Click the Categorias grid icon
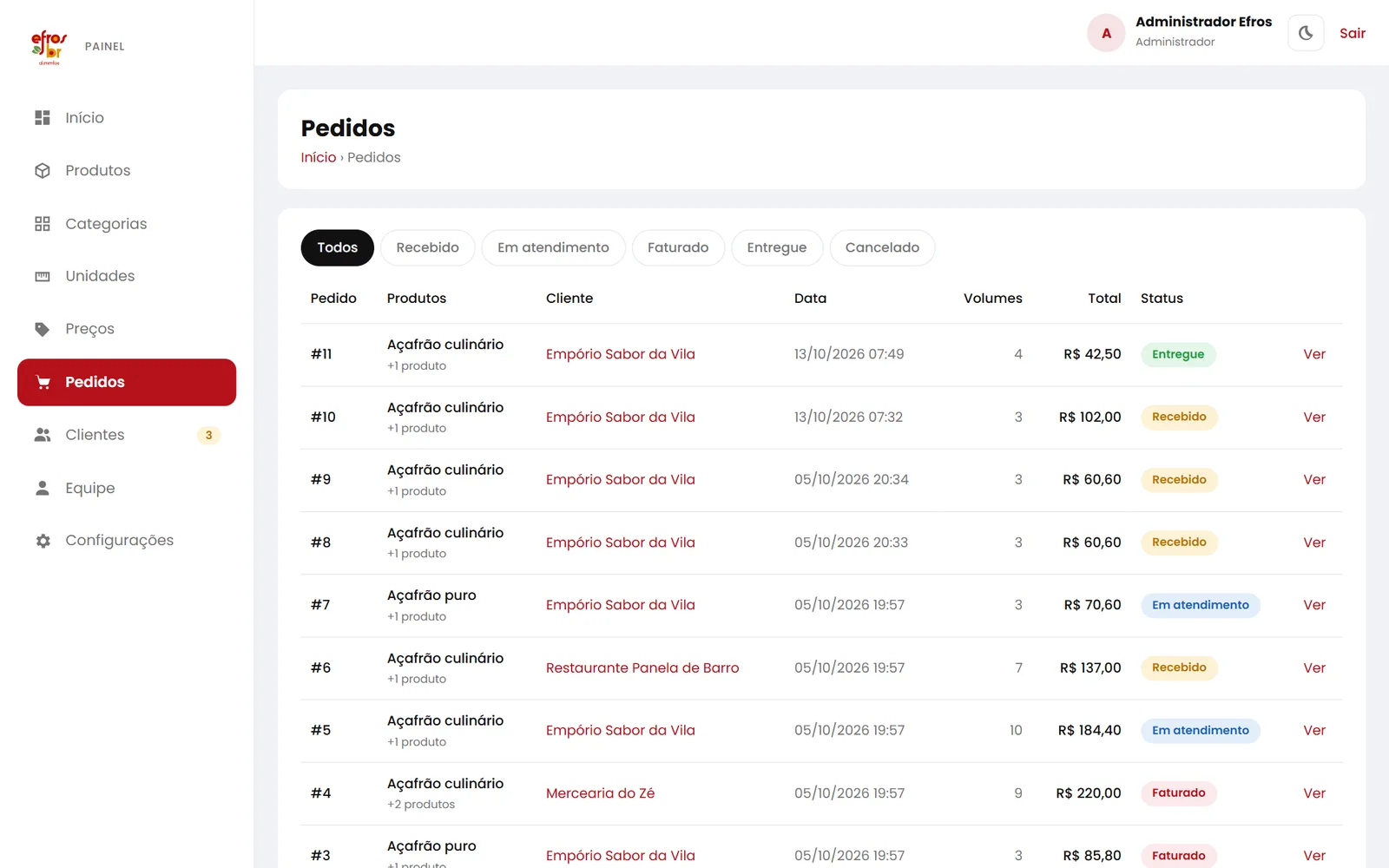The image size is (1389, 868). point(43,224)
